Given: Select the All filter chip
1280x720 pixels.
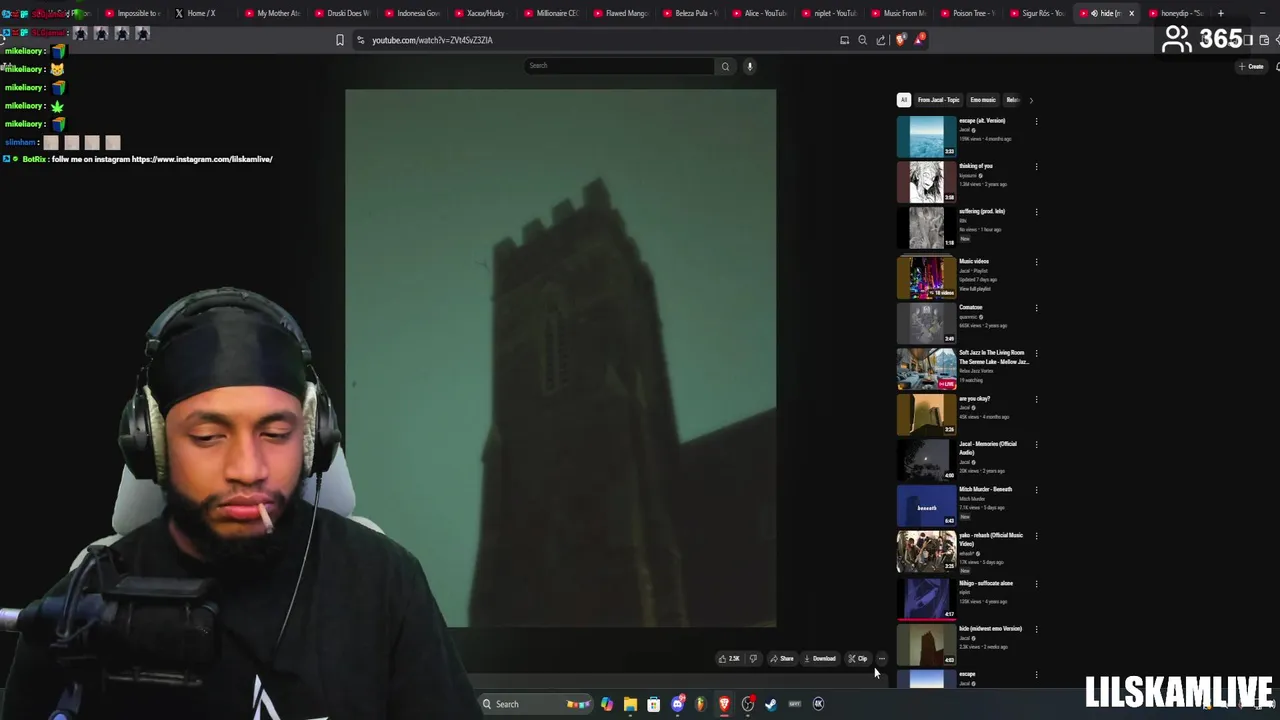Looking at the screenshot, I should click(x=904, y=100).
